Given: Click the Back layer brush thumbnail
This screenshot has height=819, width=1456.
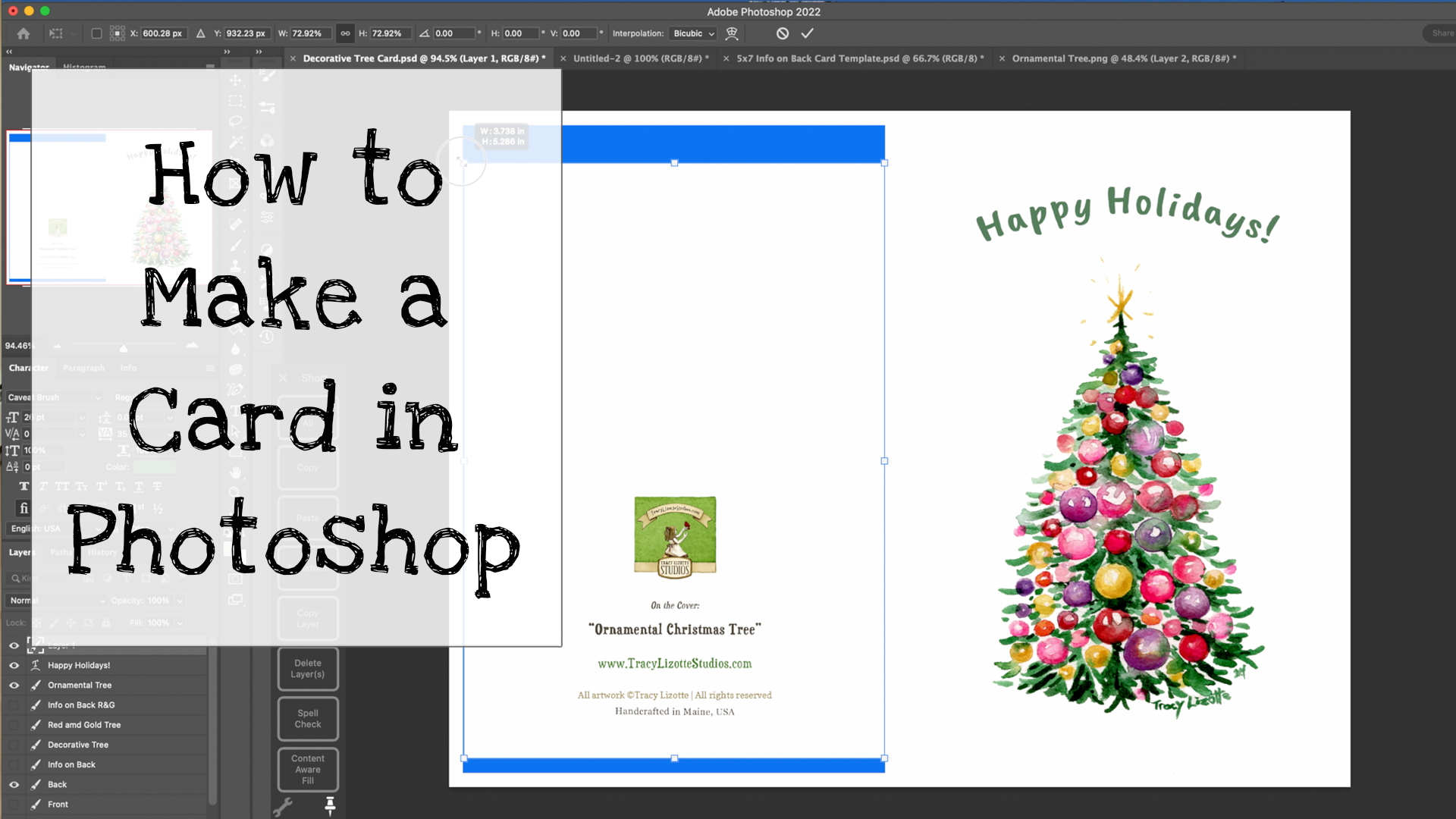Looking at the screenshot, I should [x=36, y=784].
